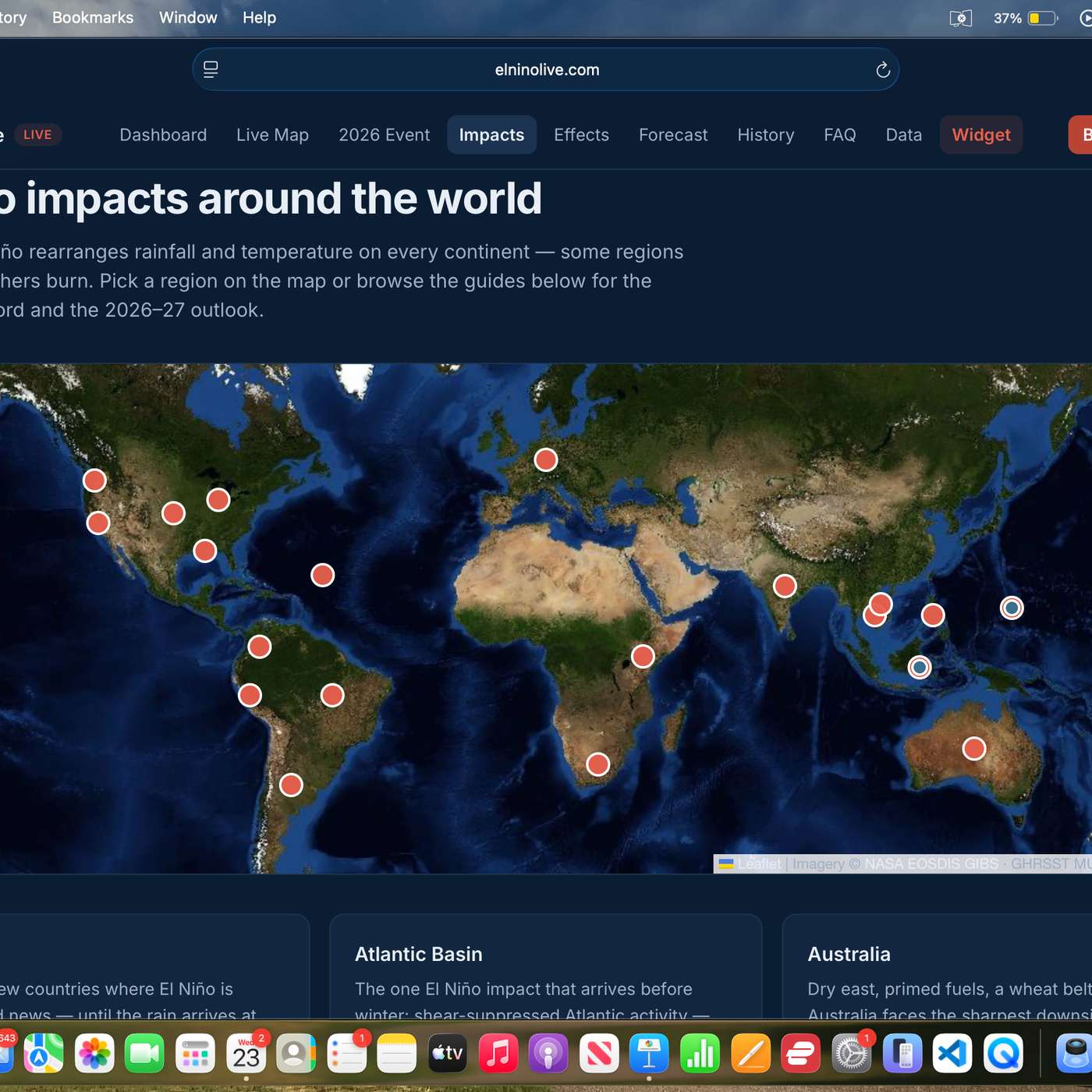
Task: Reload the elninolive.com page
Action: (x=882, y=70)
